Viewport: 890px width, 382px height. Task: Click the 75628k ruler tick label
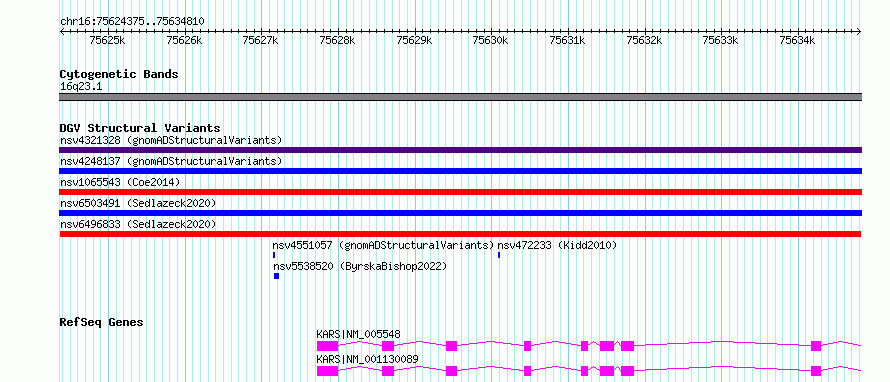[337, 40]
